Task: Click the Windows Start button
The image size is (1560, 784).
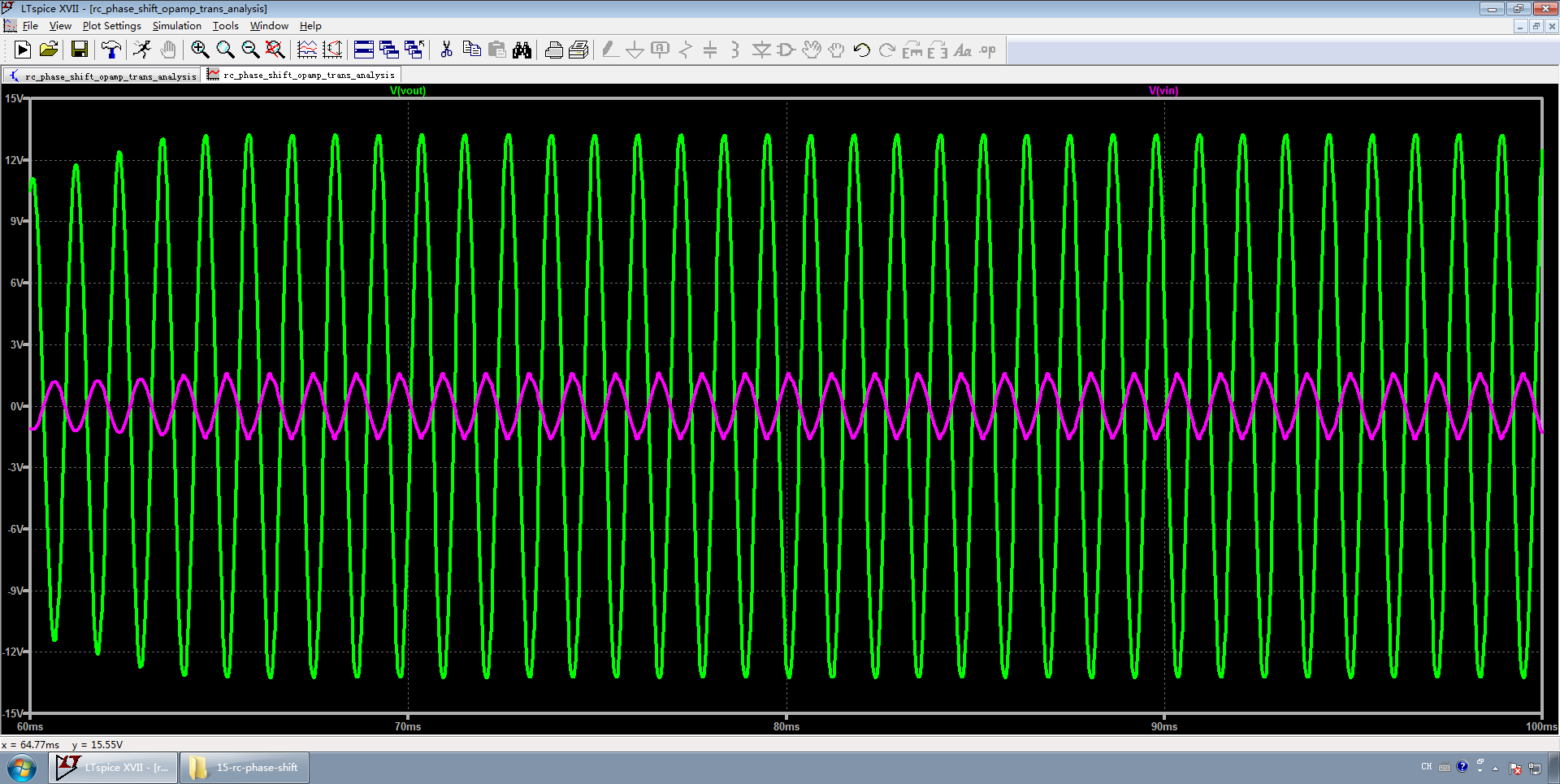Action: pos(22,768)
